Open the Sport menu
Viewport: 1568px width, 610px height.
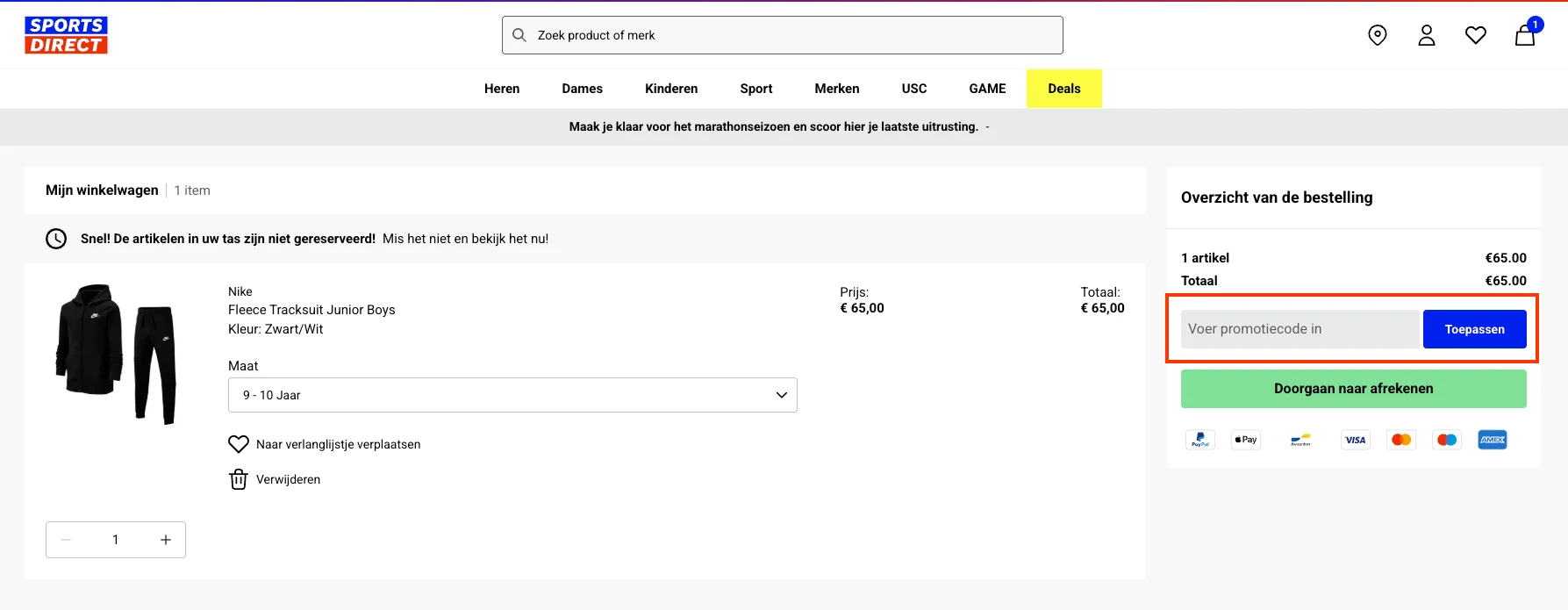click(756, 89)
